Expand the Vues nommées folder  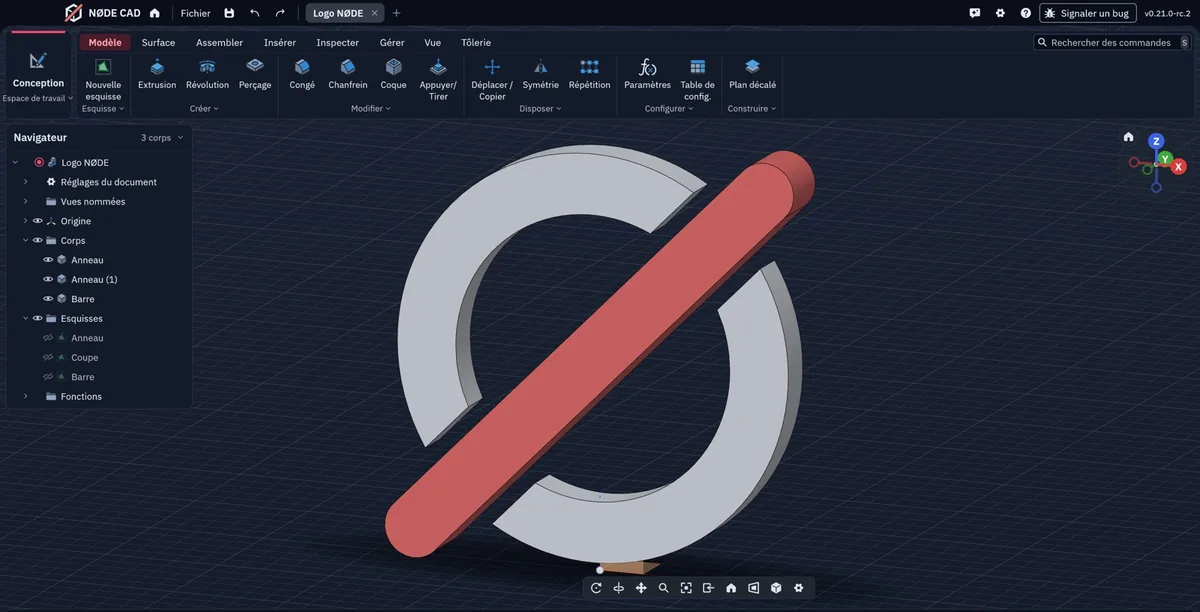tap(25, 201)
